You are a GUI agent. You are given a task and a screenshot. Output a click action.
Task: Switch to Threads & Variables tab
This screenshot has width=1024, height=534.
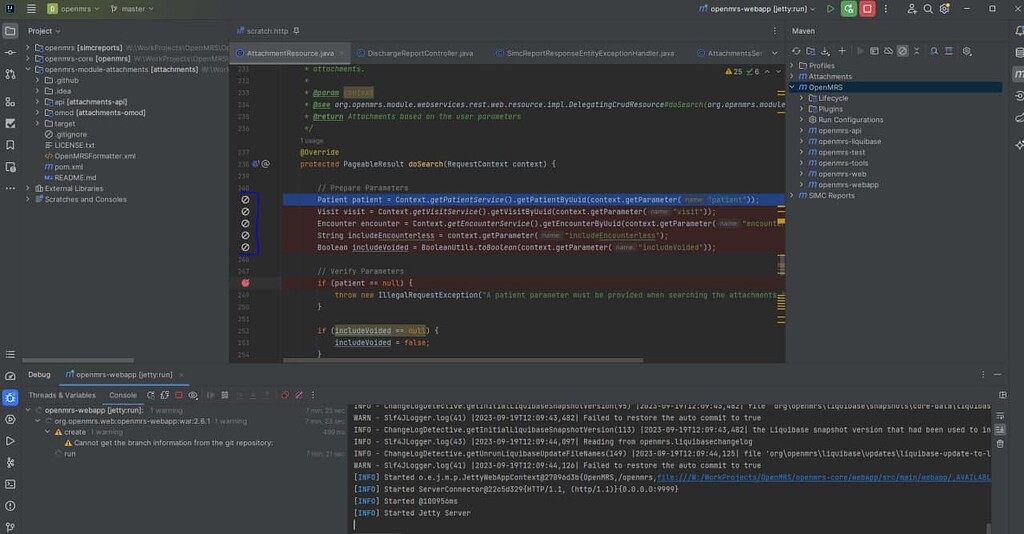coord(62,395)
